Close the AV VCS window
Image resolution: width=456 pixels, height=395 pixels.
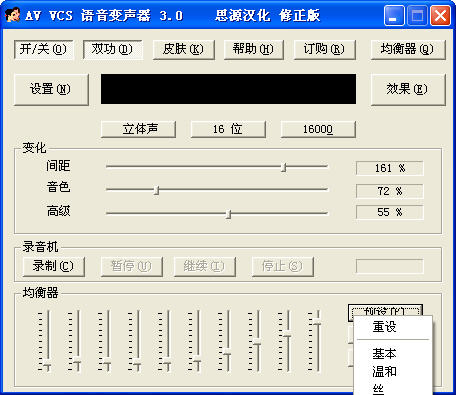coord(440,16)
